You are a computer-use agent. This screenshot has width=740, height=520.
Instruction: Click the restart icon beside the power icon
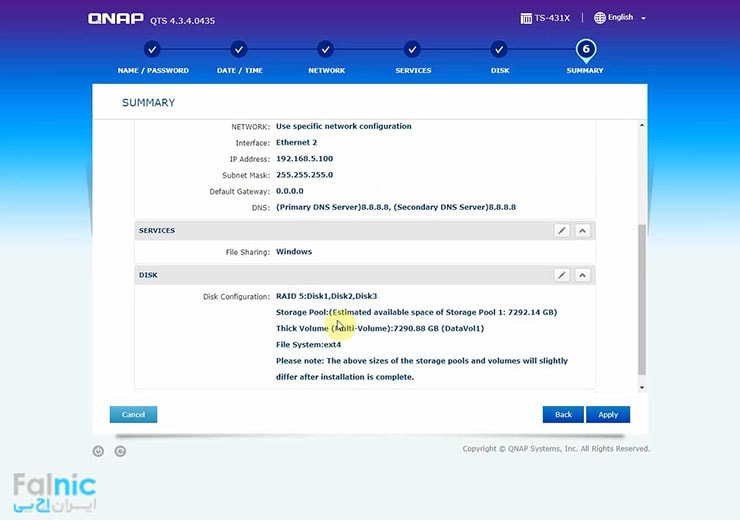[120, 451]
